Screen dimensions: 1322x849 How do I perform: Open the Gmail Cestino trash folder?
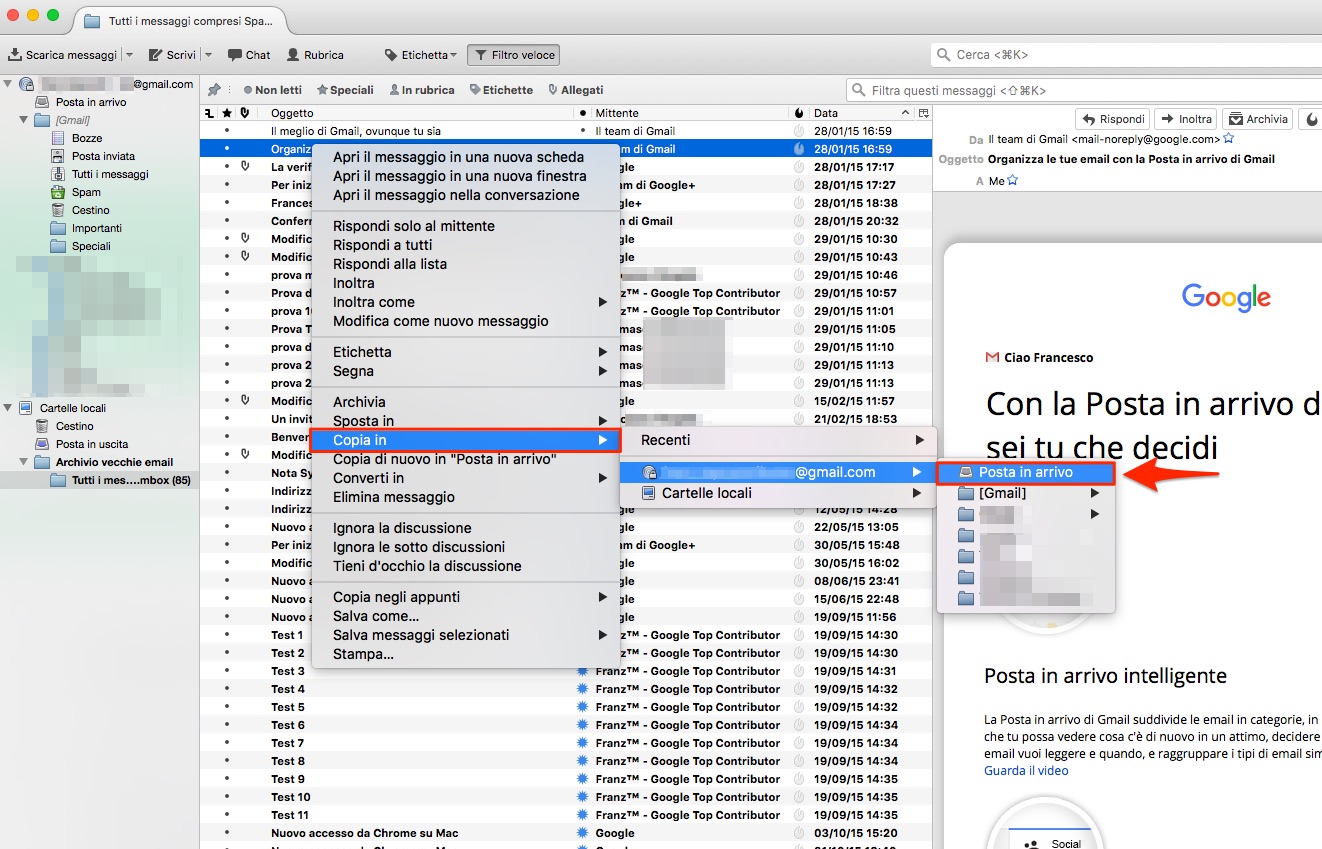pos(90,210)
